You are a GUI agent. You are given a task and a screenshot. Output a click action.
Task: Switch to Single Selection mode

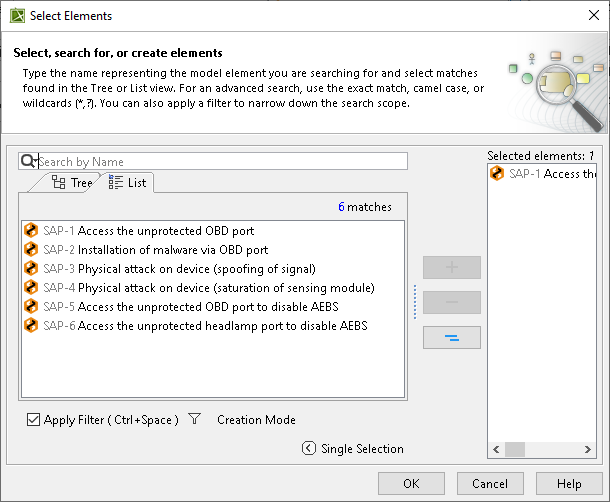[x=362, y=449]
